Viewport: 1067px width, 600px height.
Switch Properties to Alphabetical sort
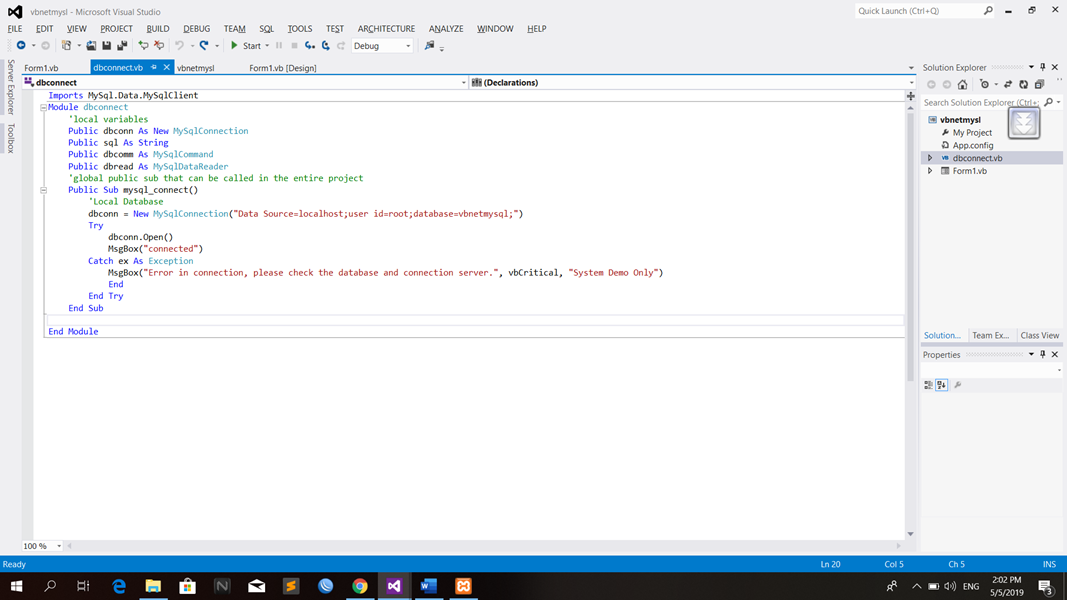click(x=942, y=385)
